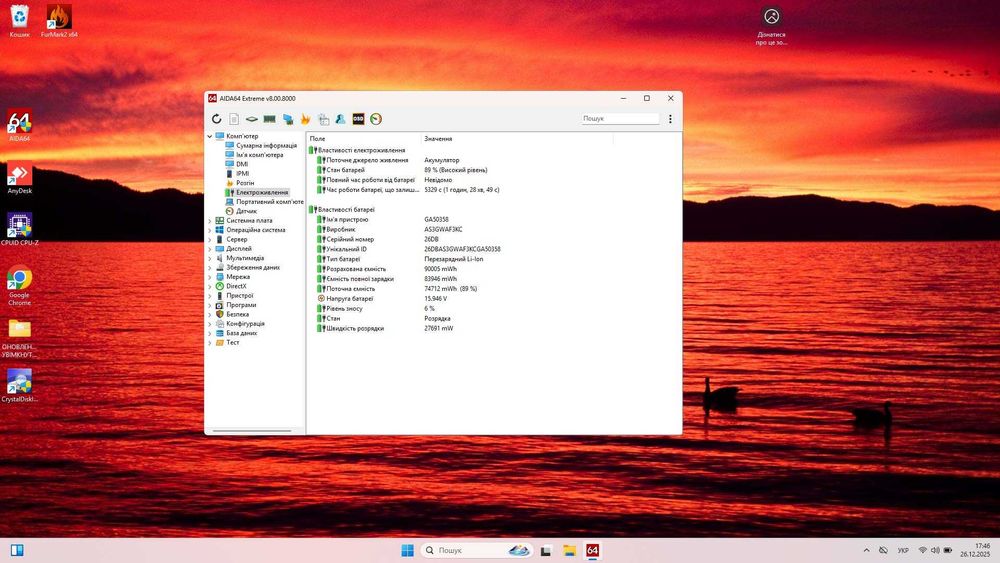1000x563 pixels.
Task: Launch the flame stability test toolbar icon
Action: (306, 119)
